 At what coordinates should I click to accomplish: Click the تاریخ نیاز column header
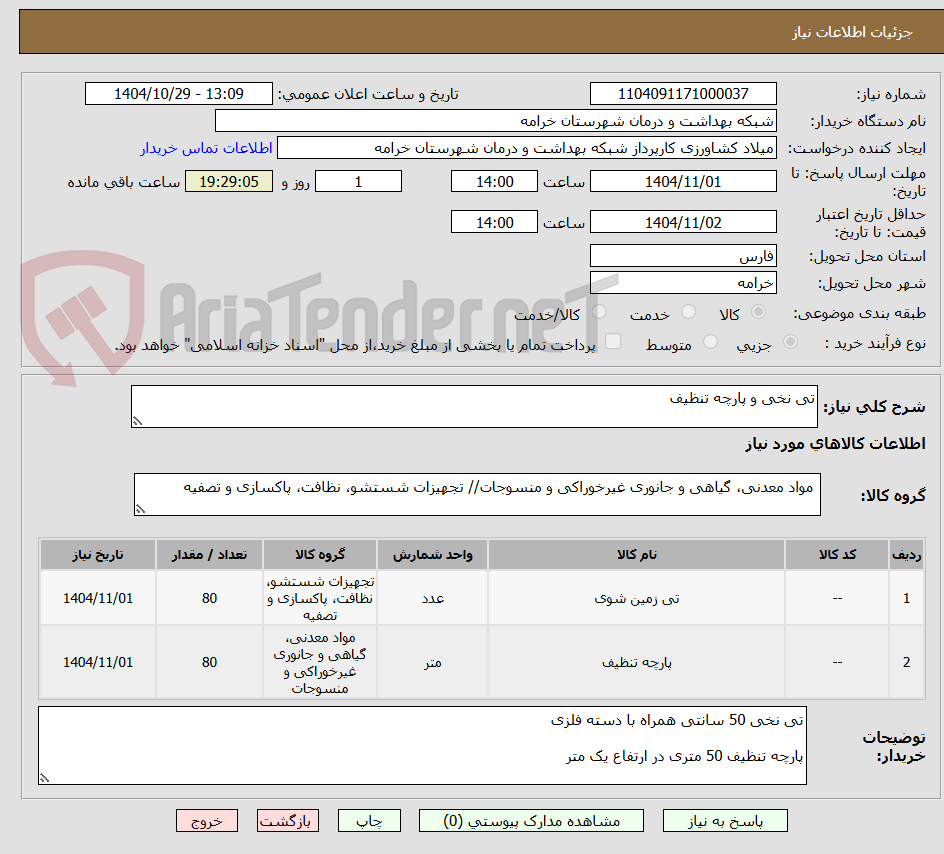98,555
